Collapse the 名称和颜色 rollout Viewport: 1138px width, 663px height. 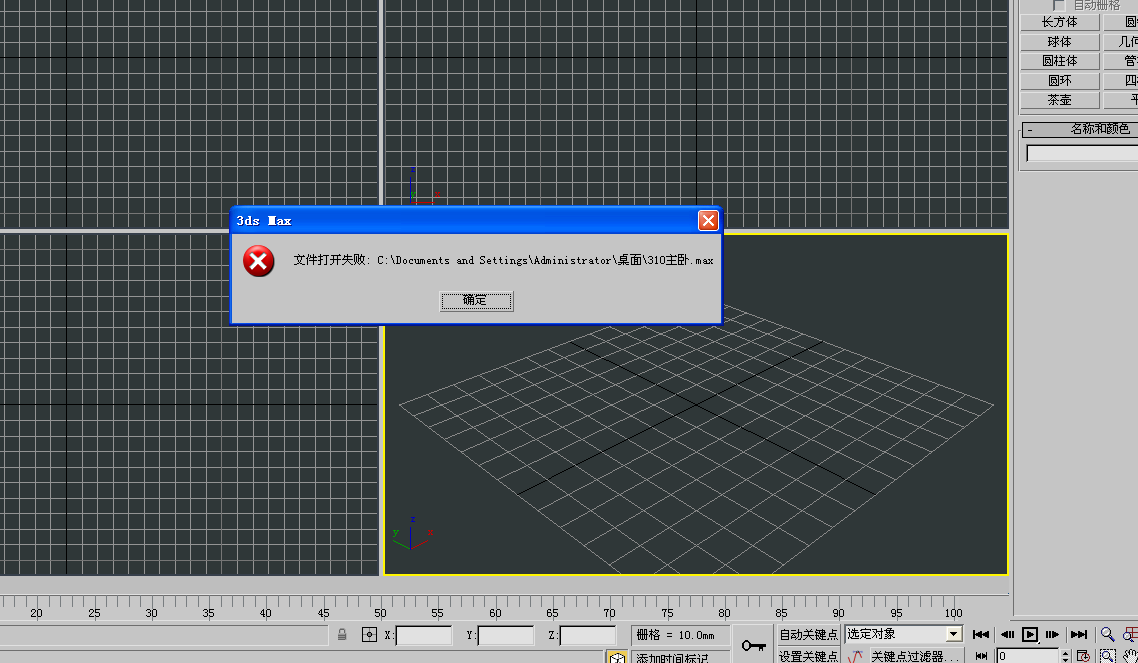tap(1080, 129)
